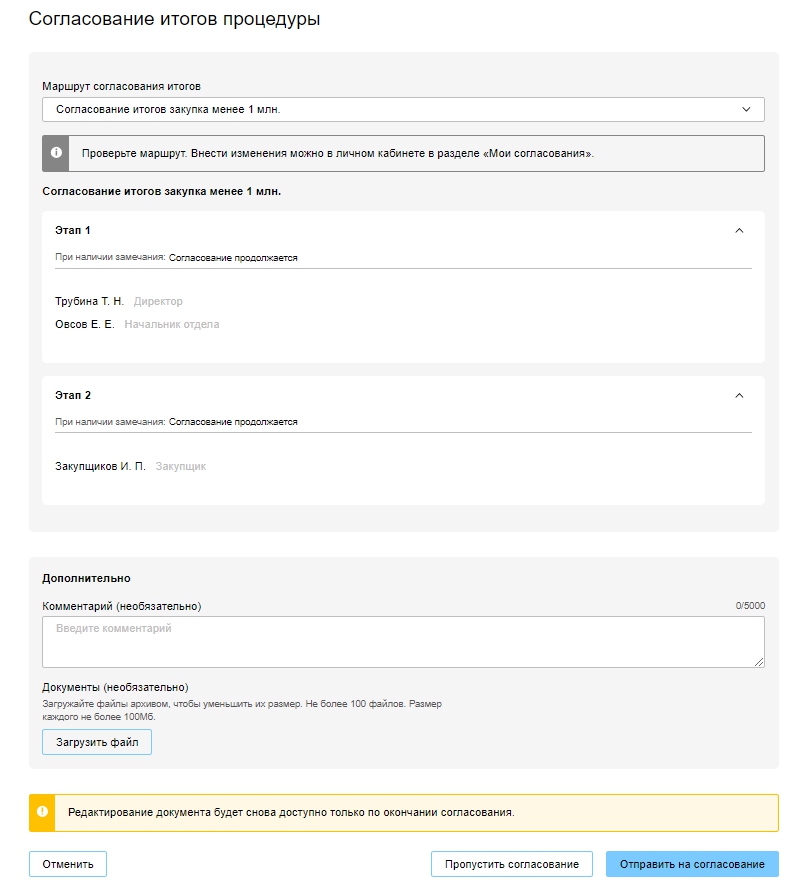Collapse the Этап 1 section chevron

(x=739, y=230)
